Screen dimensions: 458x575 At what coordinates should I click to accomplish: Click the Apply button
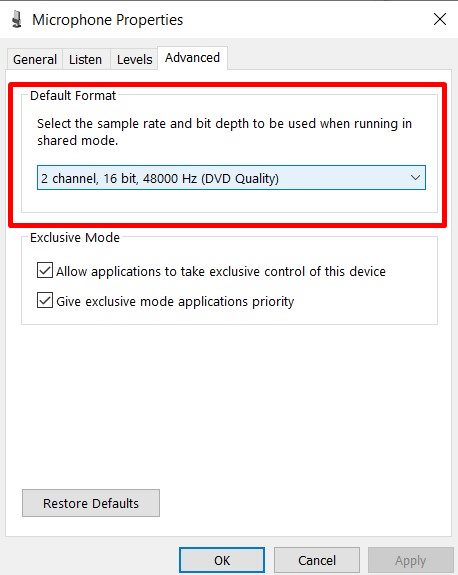click(x=410, y=560)
